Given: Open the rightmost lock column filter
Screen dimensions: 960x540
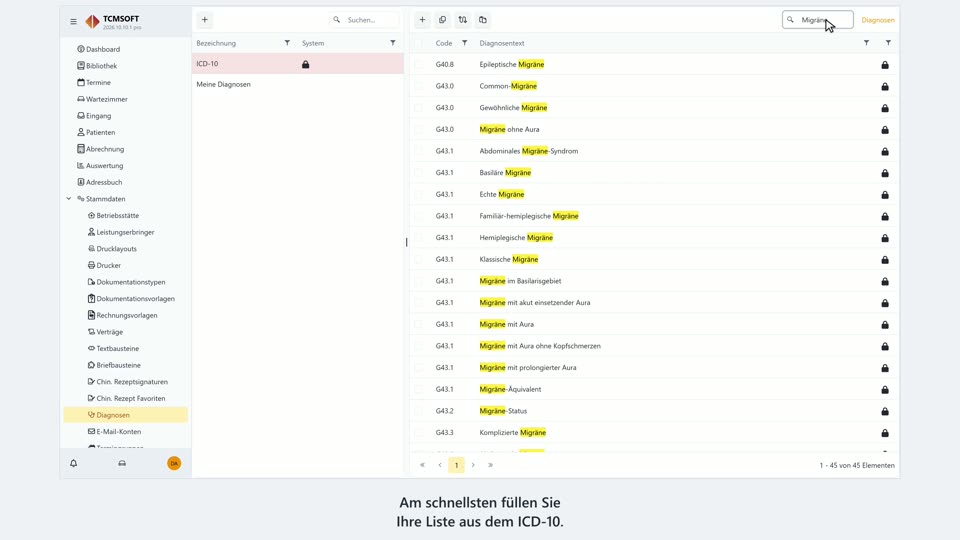Looking at the screenshot, I should (x=888, y=43).
